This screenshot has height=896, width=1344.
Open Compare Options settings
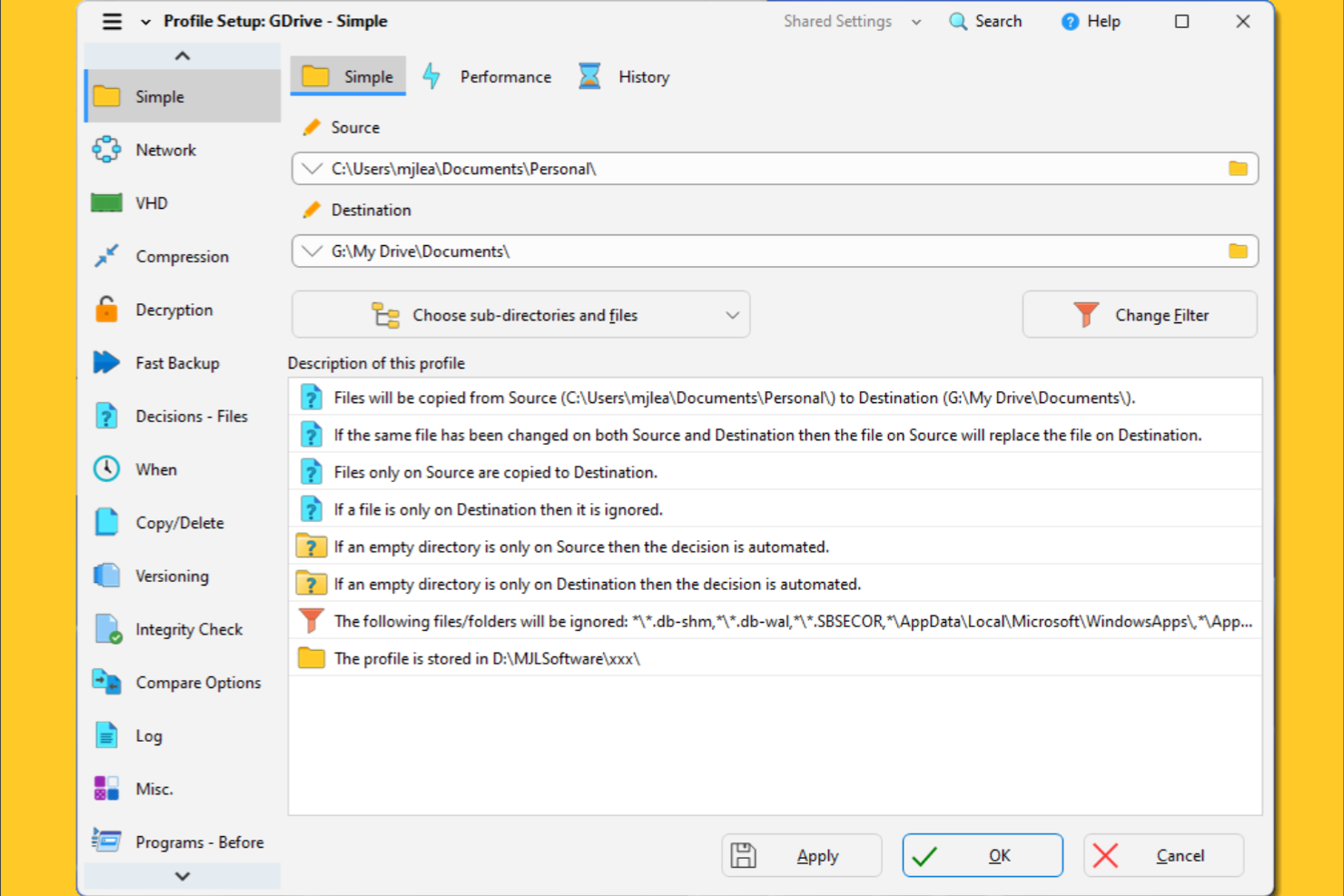click(198, 682)
